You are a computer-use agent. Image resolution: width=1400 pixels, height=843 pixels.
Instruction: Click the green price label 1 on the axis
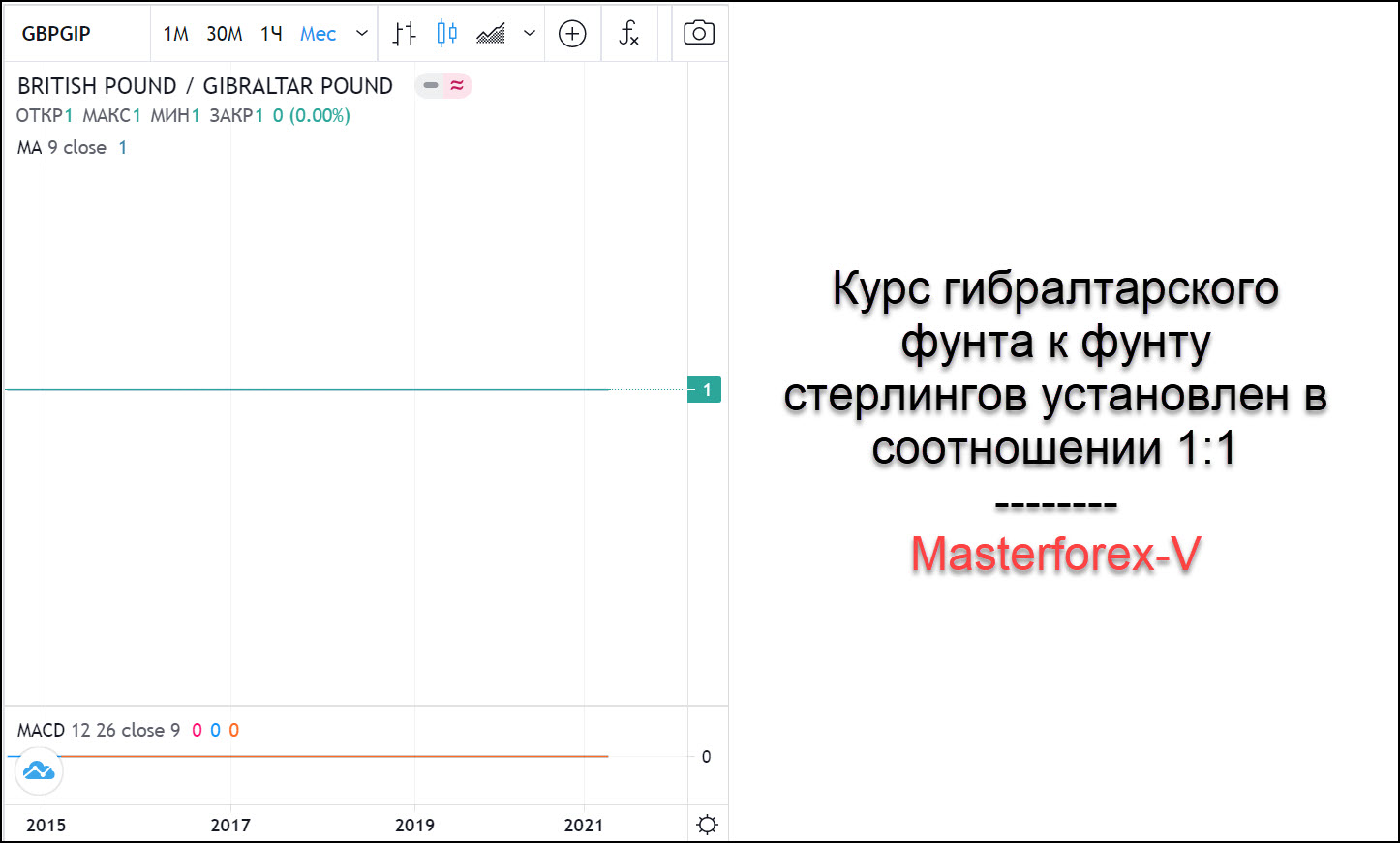(705, 390)
